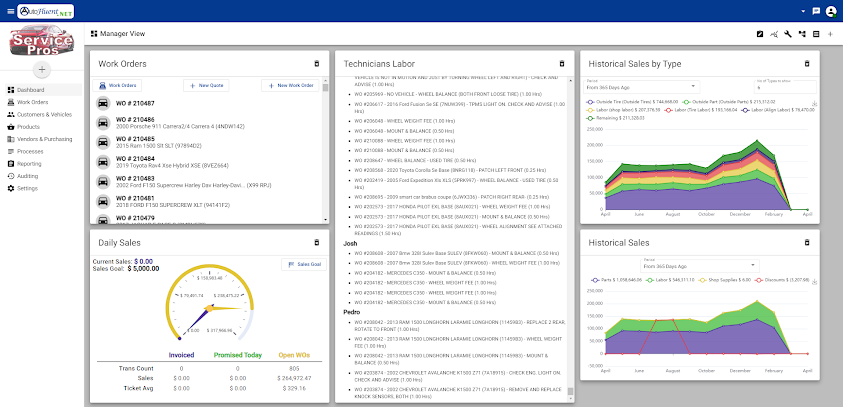Download the Historical Sales by Type chart
The height and width of the screenshot is (407, 843).
(815, 104)
